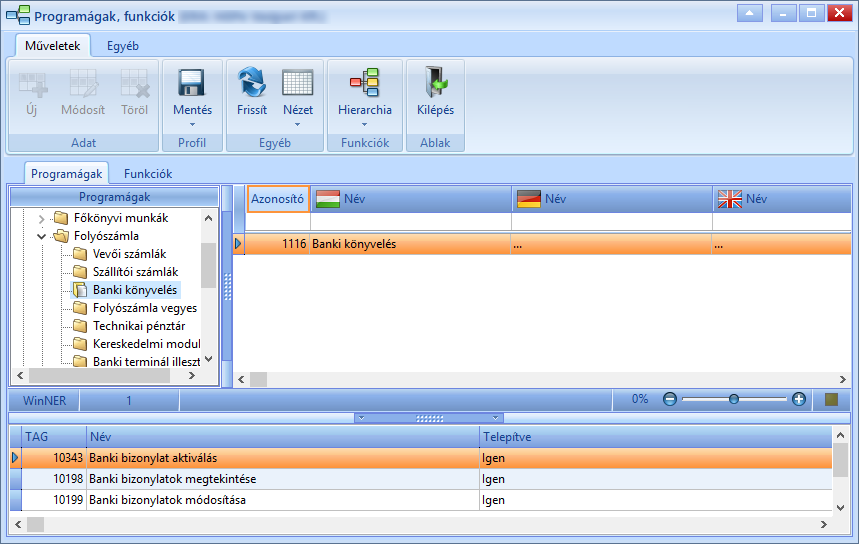Screen dimensions: 859x544
Task: Exit using the Kilépés door icon
Action: pyautogui.click(x=435, y=83)
